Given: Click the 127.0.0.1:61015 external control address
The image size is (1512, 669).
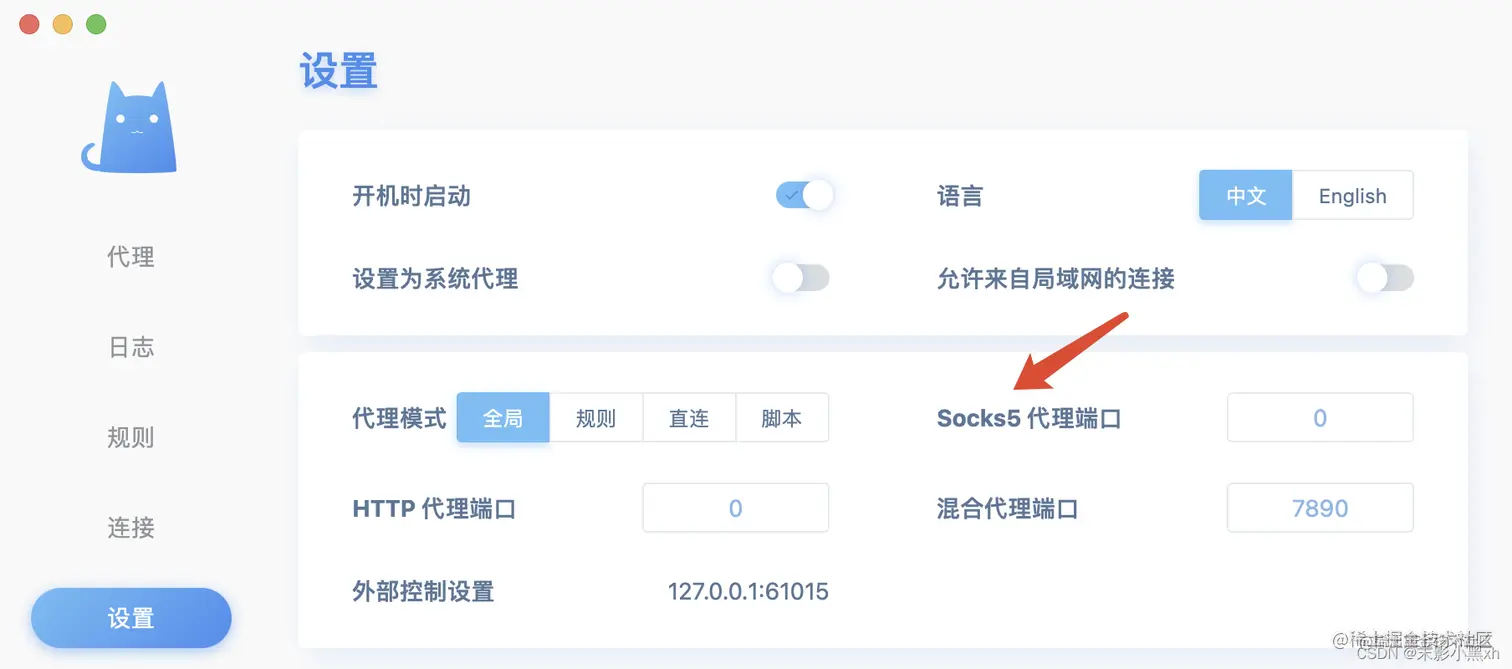Looking at the screenshot, I should [748, 591].
